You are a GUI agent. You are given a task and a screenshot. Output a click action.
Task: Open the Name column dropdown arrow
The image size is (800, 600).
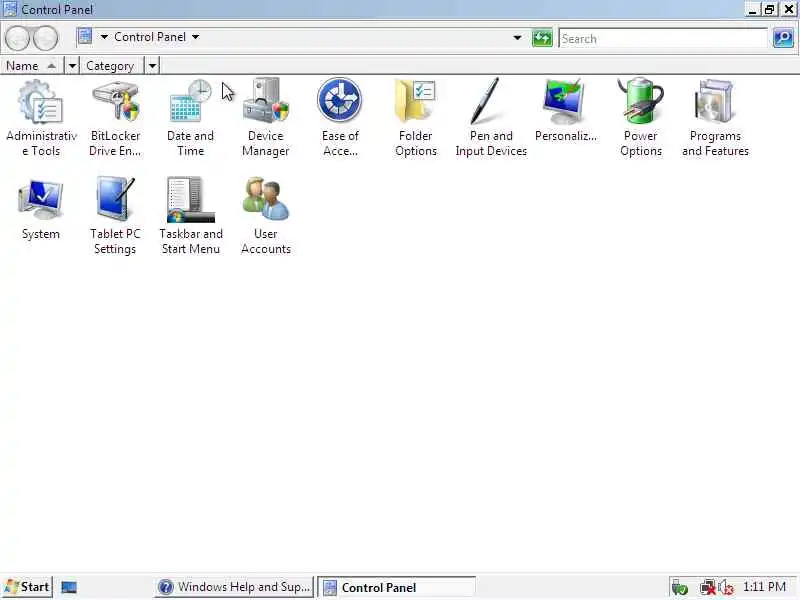tap(72, 66)
